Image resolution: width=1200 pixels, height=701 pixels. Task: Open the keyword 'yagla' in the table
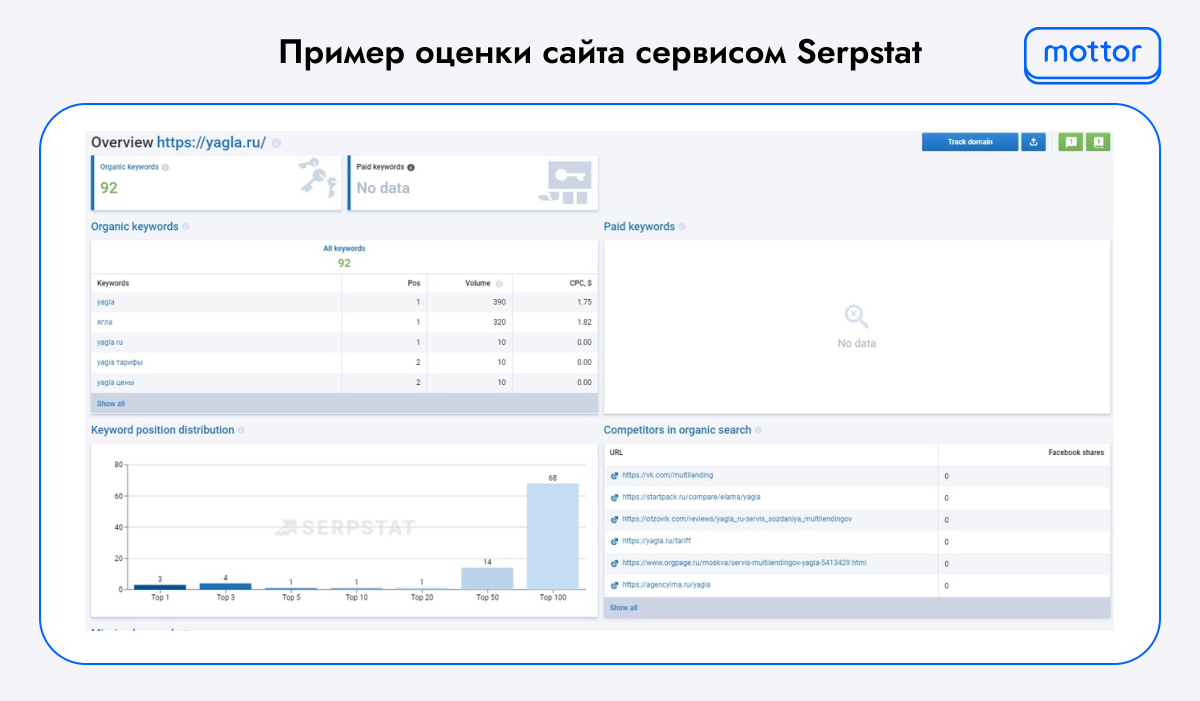click(106, 302)
